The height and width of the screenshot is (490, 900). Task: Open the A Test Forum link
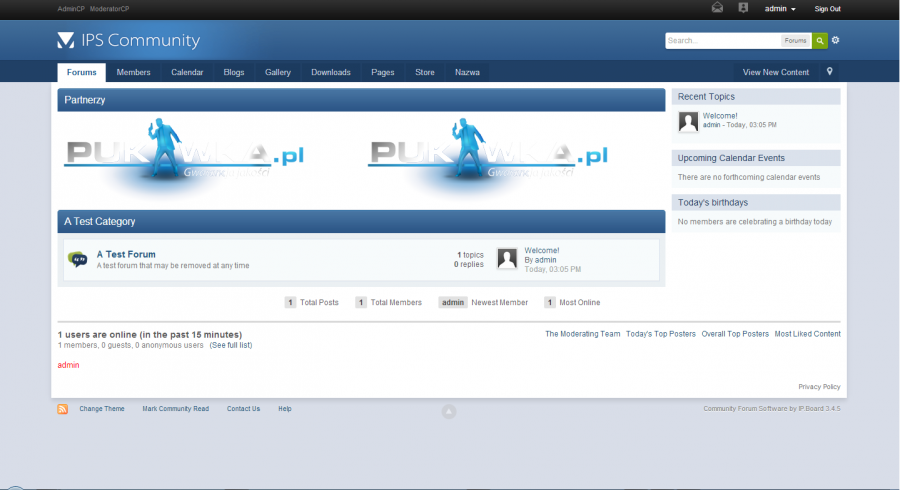click(126, 254)
